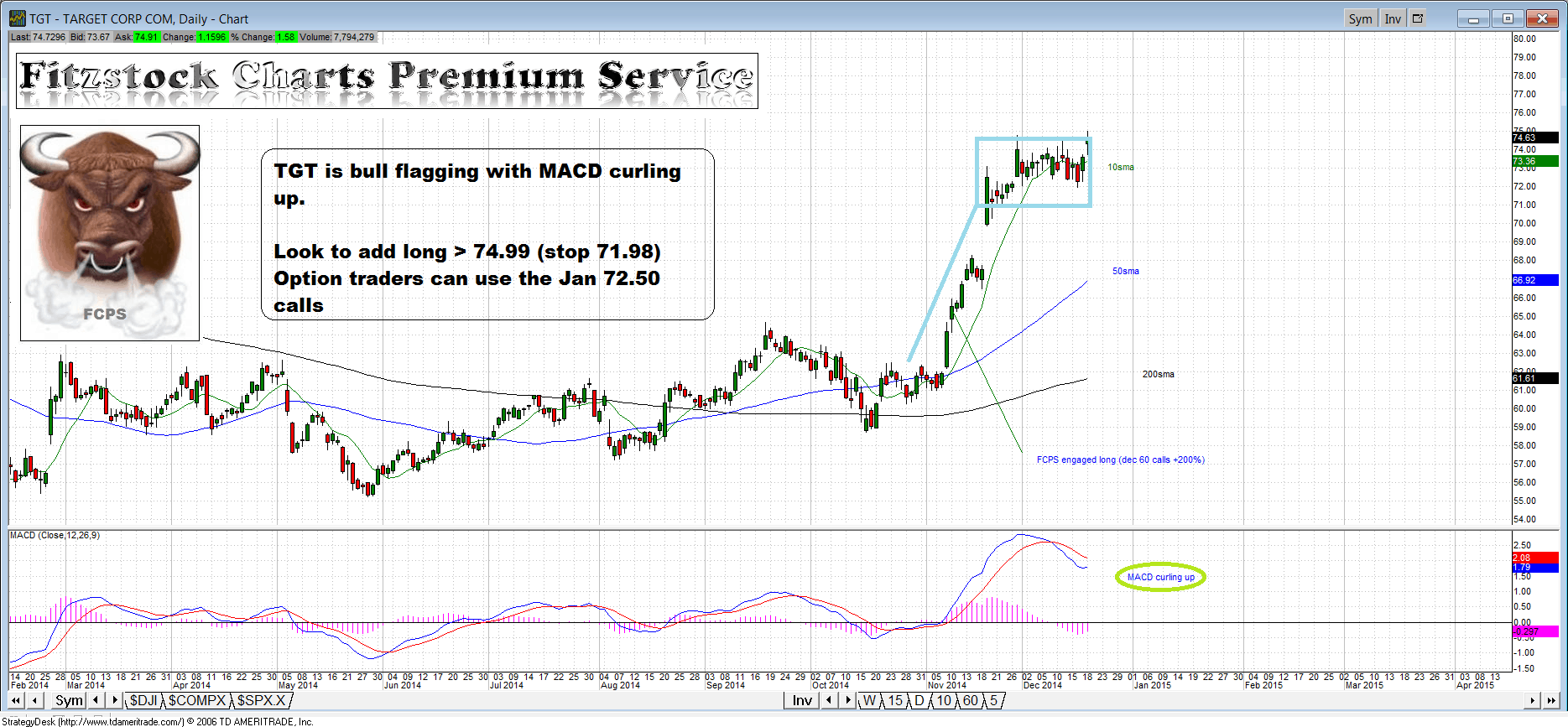Click right arrow next to bottom Sym button
The image size is (1568, 727).
[114, 700]
